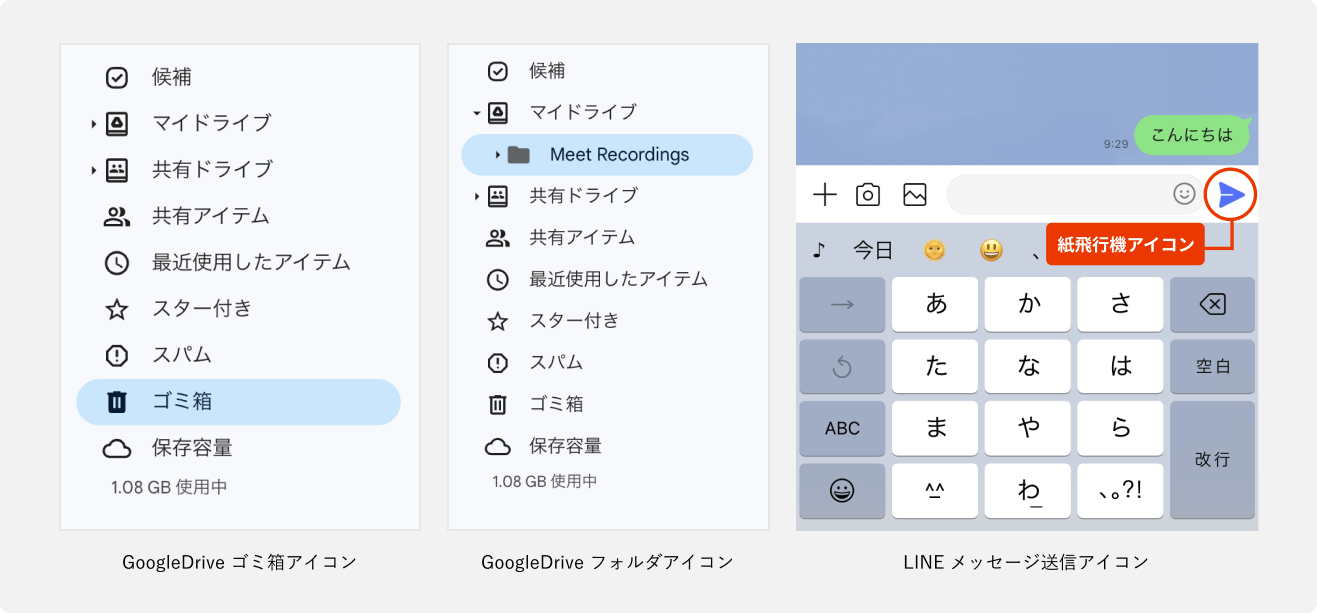
Task: Open スター付き label in left panel
Action: [202, 309]
